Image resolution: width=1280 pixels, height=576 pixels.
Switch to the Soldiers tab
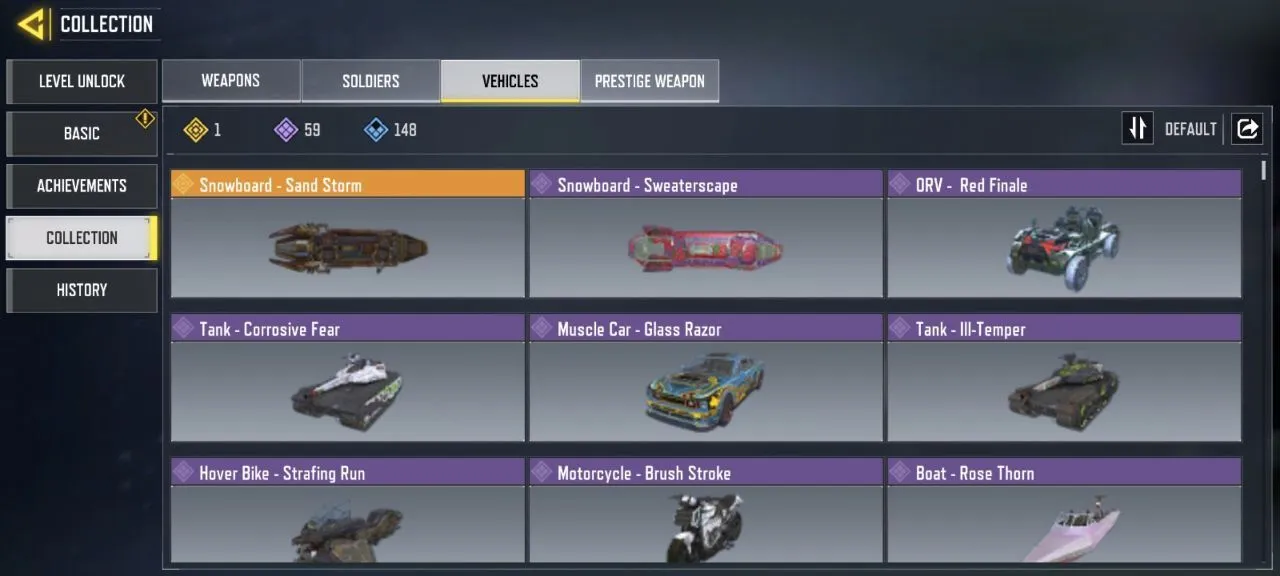(371, 81)
